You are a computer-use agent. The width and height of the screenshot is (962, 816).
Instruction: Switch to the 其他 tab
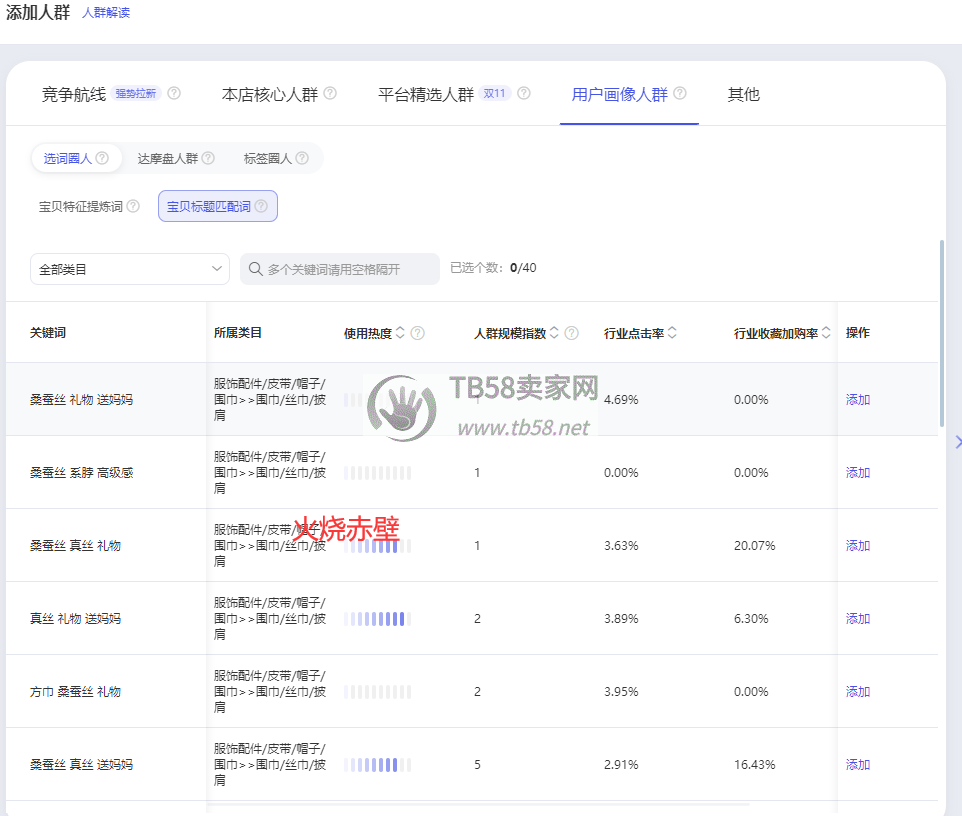point(743,95)
